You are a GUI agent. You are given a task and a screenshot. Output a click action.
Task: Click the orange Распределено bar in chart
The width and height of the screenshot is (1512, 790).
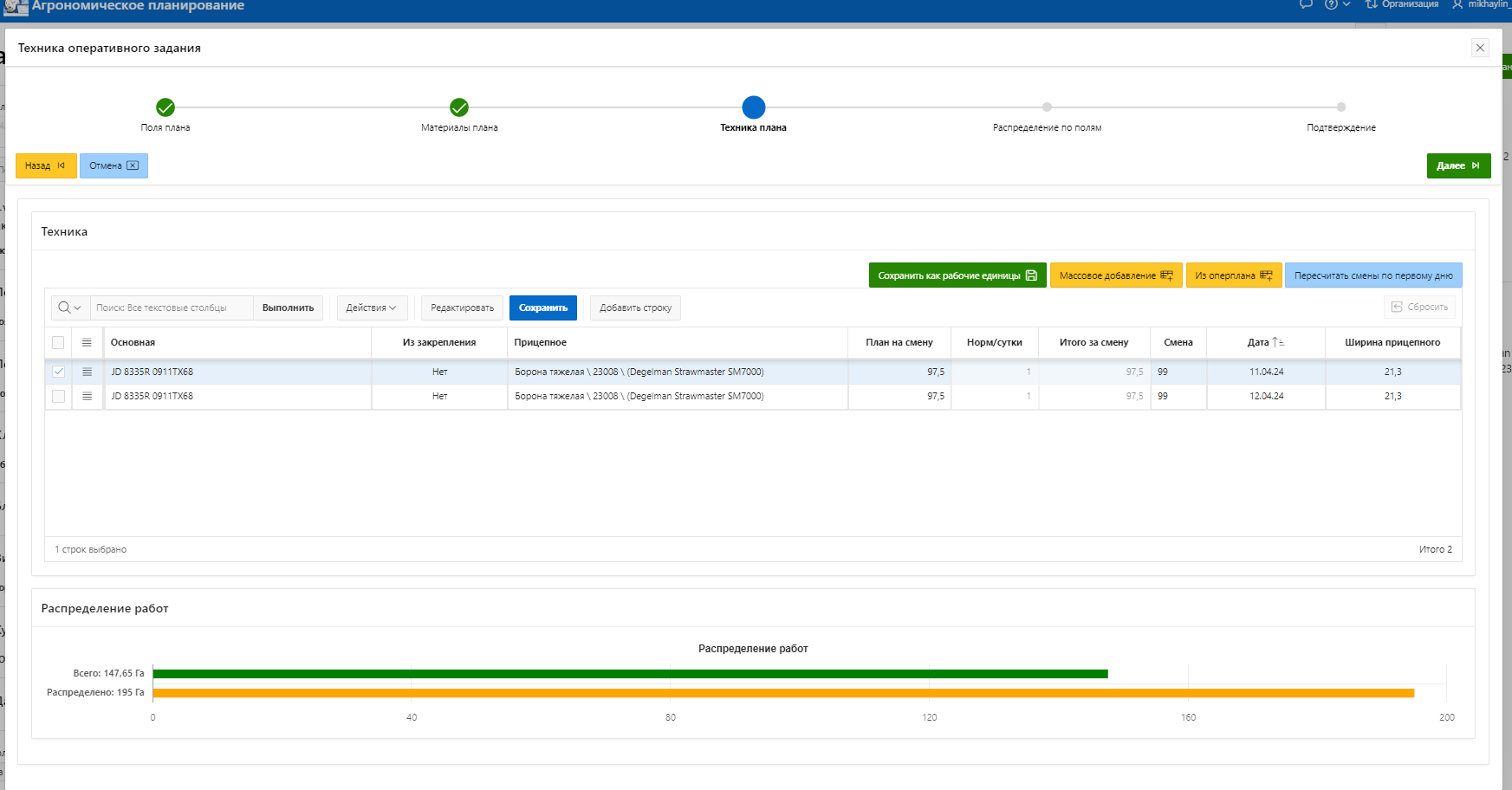780,693
